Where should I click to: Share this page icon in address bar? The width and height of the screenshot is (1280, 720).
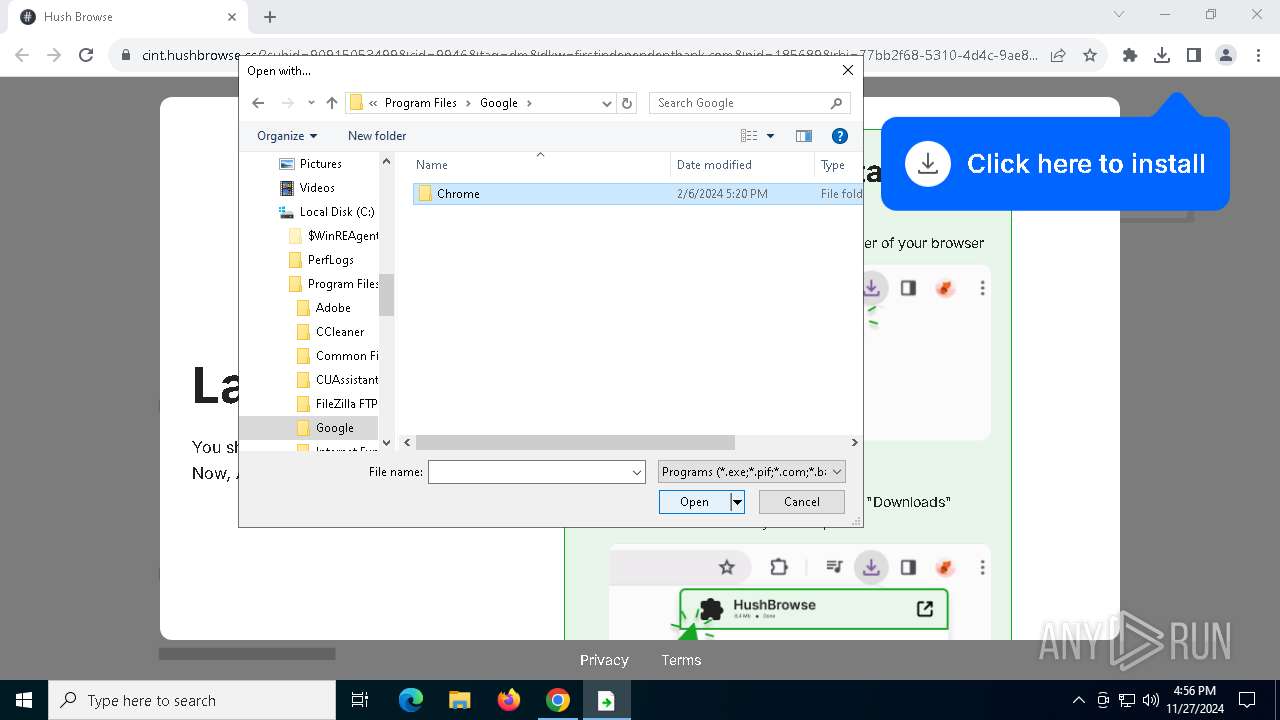[x=1057, y=56]
